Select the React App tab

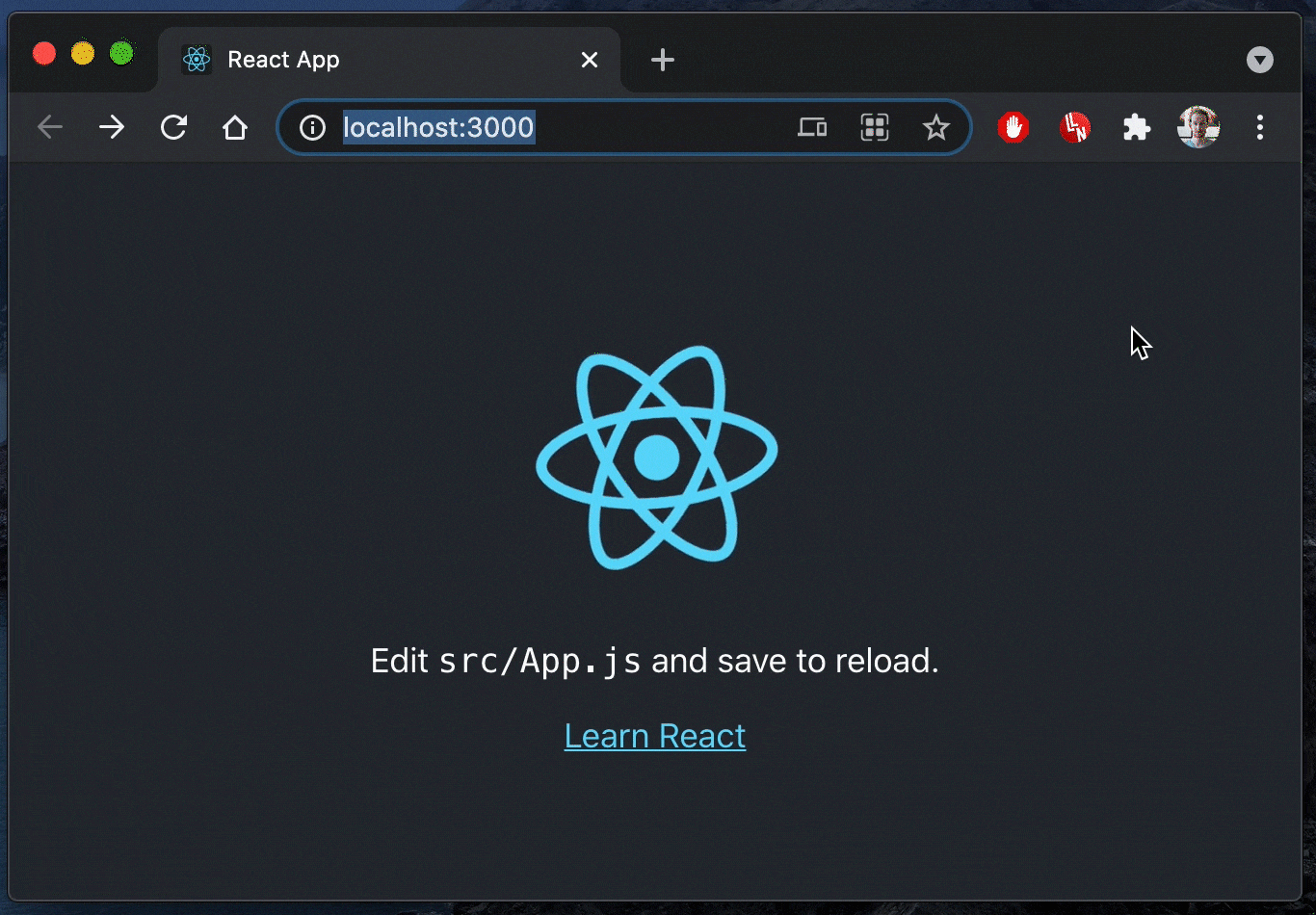click(x=389, y=60)
